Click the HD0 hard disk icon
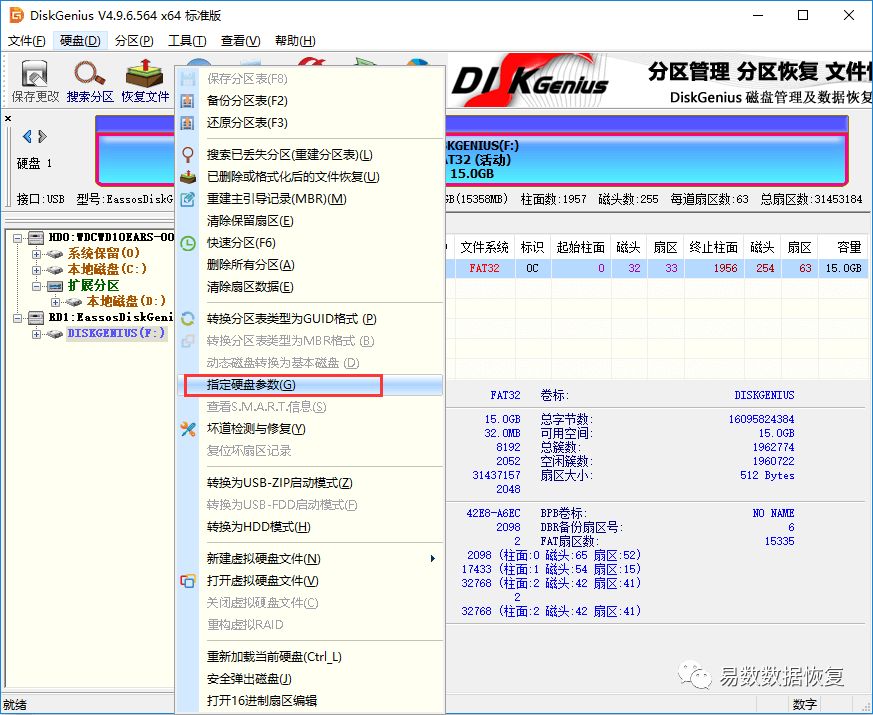 click(36, 238)
